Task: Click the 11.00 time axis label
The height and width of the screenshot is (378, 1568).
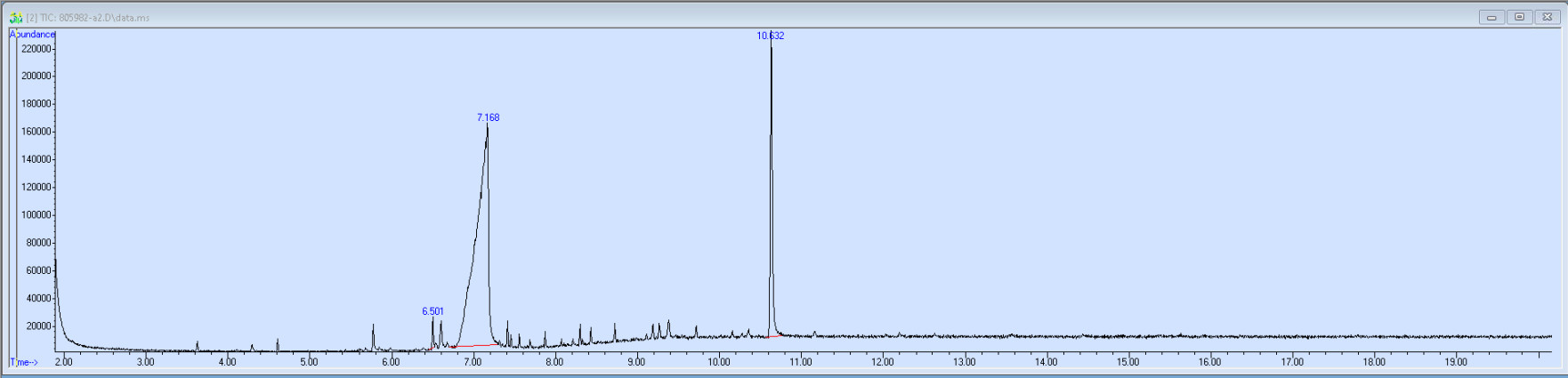Action: pyautogui.click(x=800, y=362)
